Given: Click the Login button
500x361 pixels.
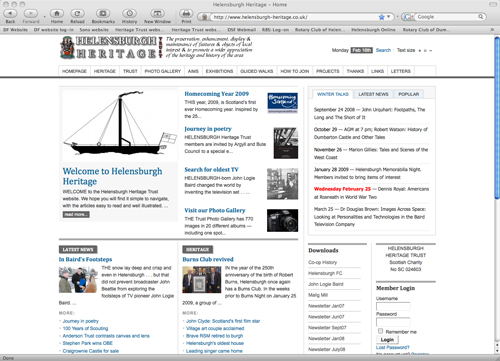Looking at the screenshot, I should (x=387, y=340).
